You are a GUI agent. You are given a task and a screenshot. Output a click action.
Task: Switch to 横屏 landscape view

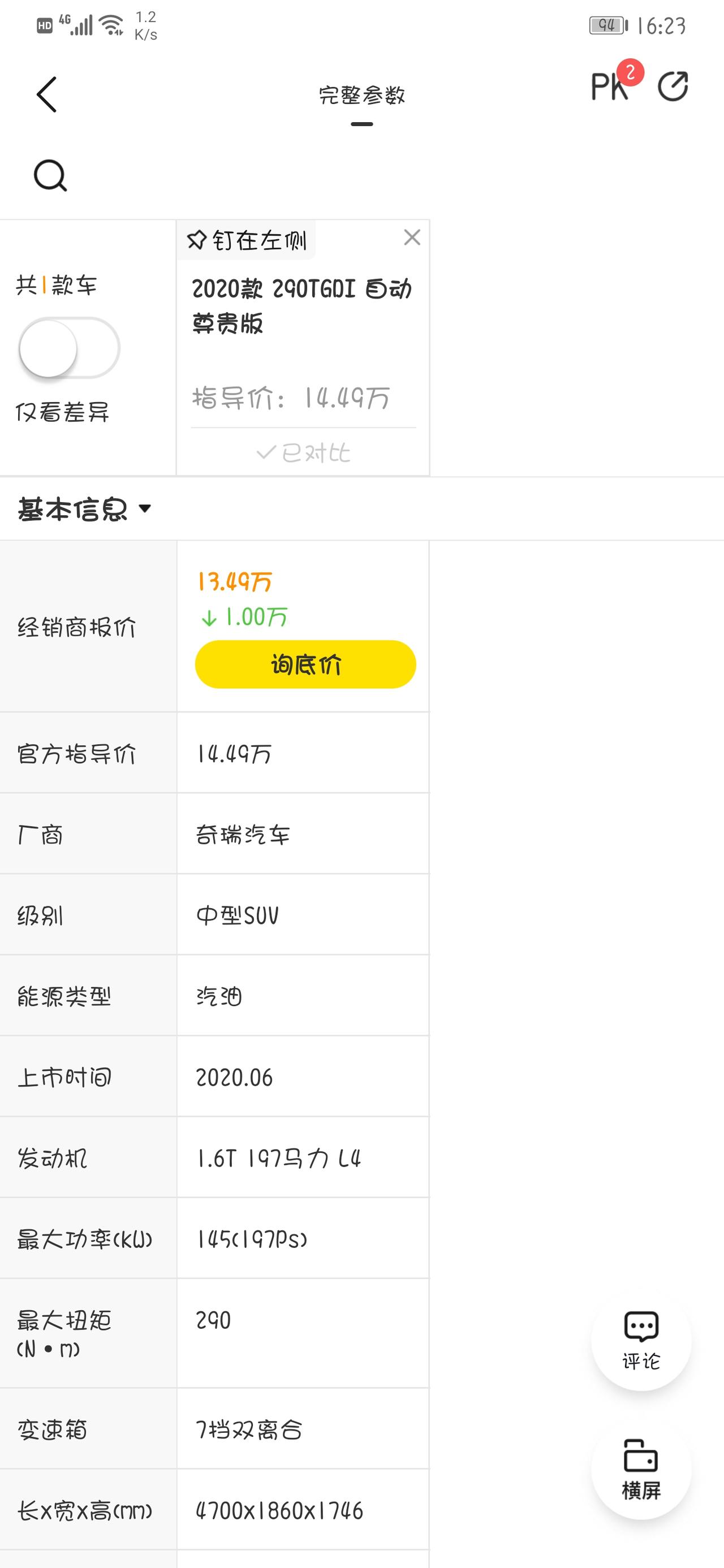coord(641,1470)
